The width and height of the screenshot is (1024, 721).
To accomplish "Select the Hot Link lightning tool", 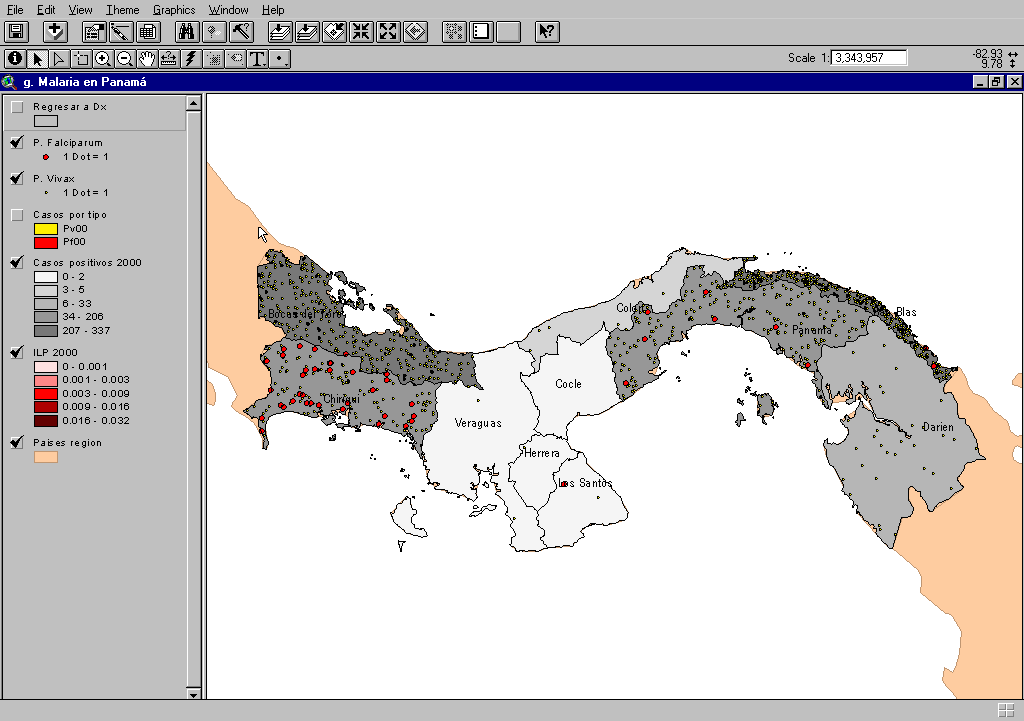I will [x=191, y=58].
